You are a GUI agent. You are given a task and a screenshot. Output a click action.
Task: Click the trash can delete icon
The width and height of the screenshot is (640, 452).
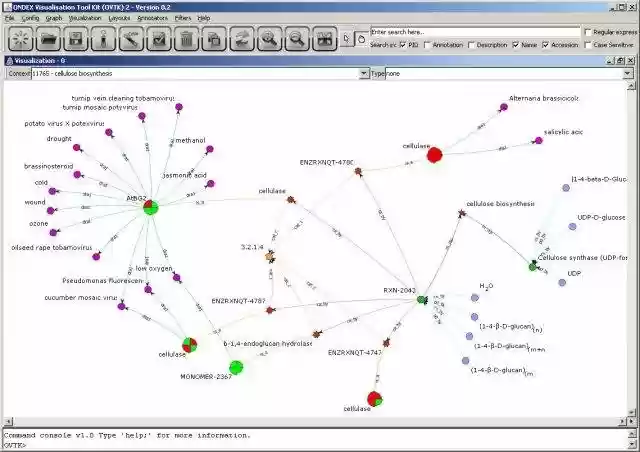[186, 39]
